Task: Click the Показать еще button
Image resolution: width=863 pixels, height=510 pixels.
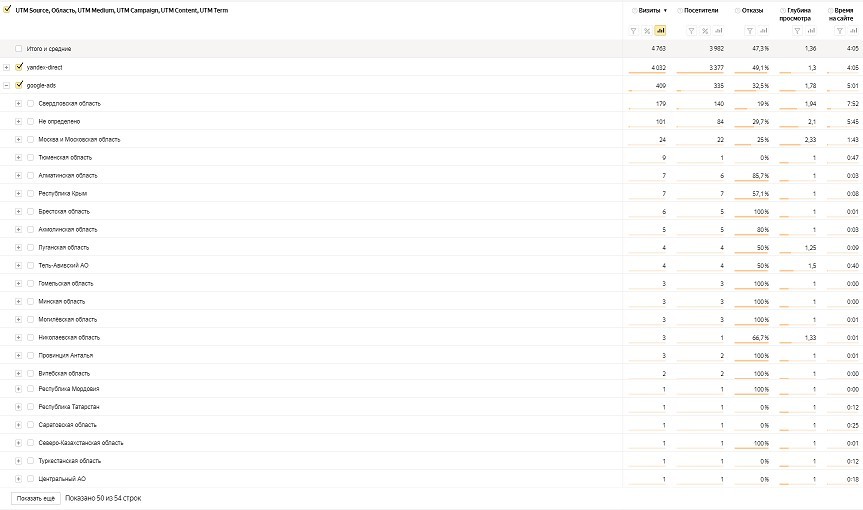Action: (35, 497)
